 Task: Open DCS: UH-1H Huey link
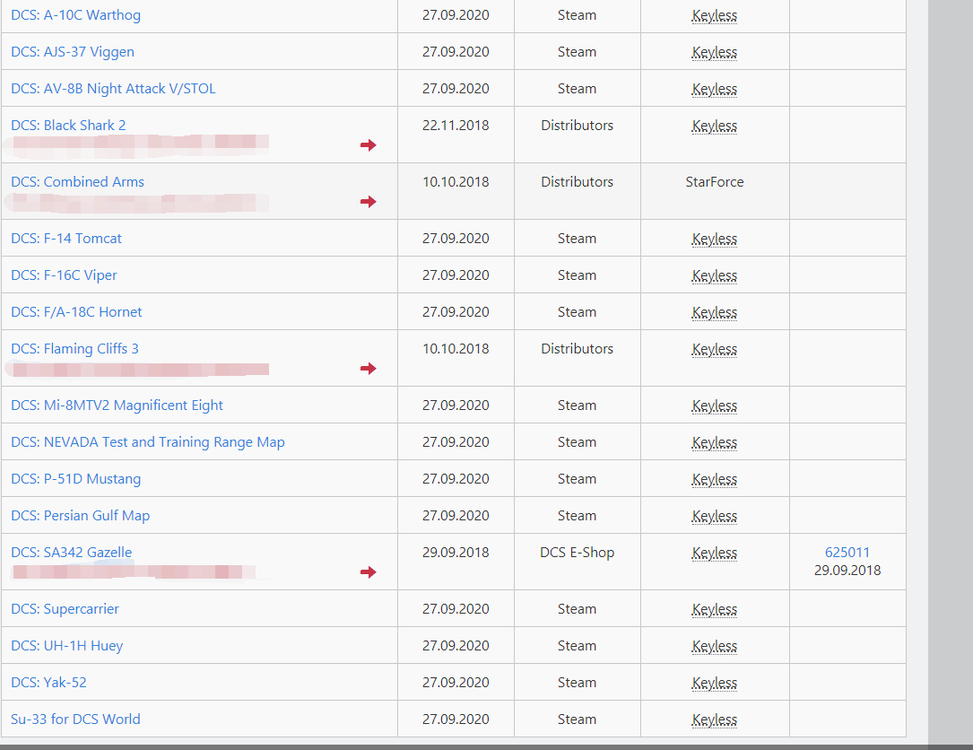click(x=67, y=646)
